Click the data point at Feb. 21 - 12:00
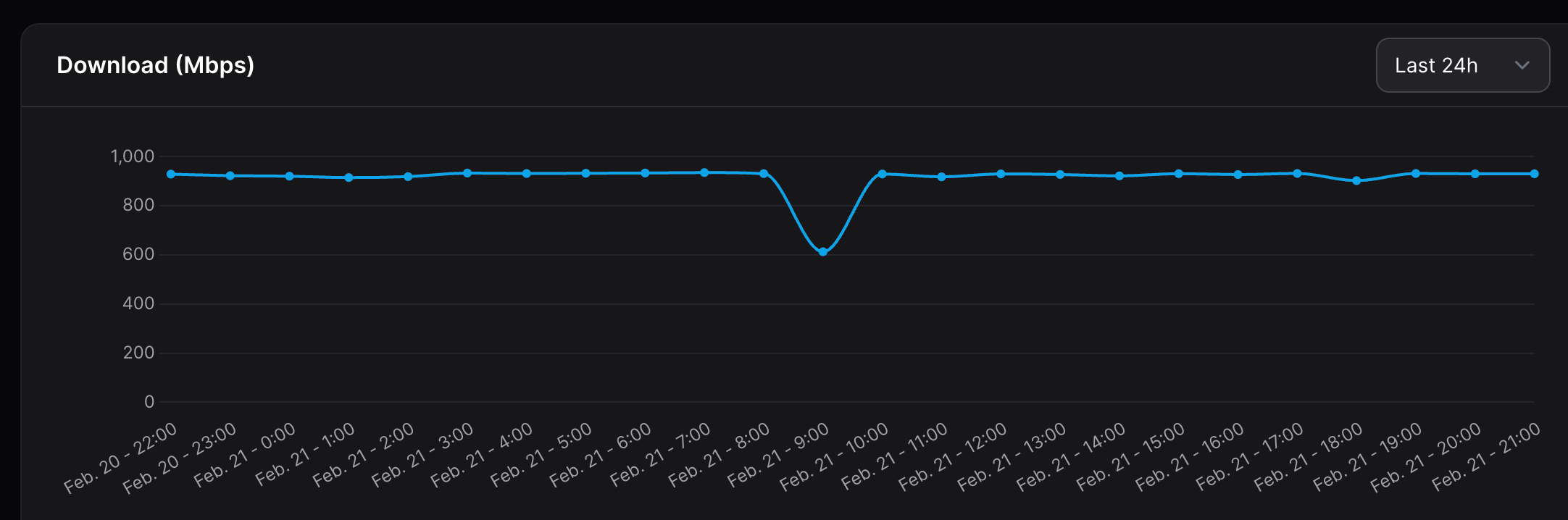 pyautogui.click(x=1001, y=174)
